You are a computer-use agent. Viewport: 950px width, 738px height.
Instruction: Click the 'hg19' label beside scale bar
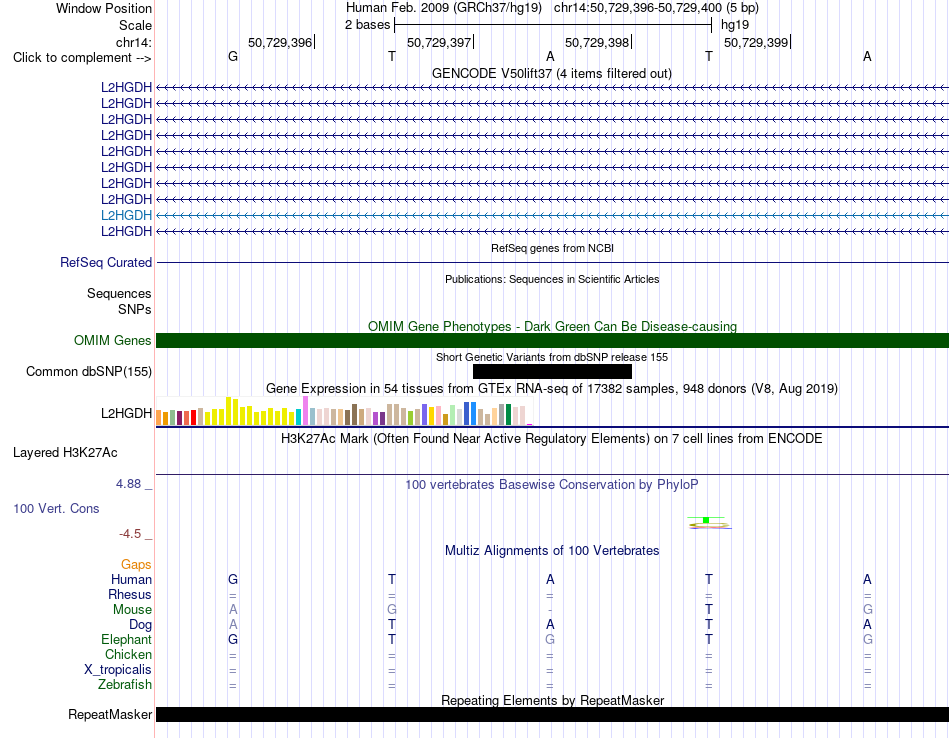735,25
